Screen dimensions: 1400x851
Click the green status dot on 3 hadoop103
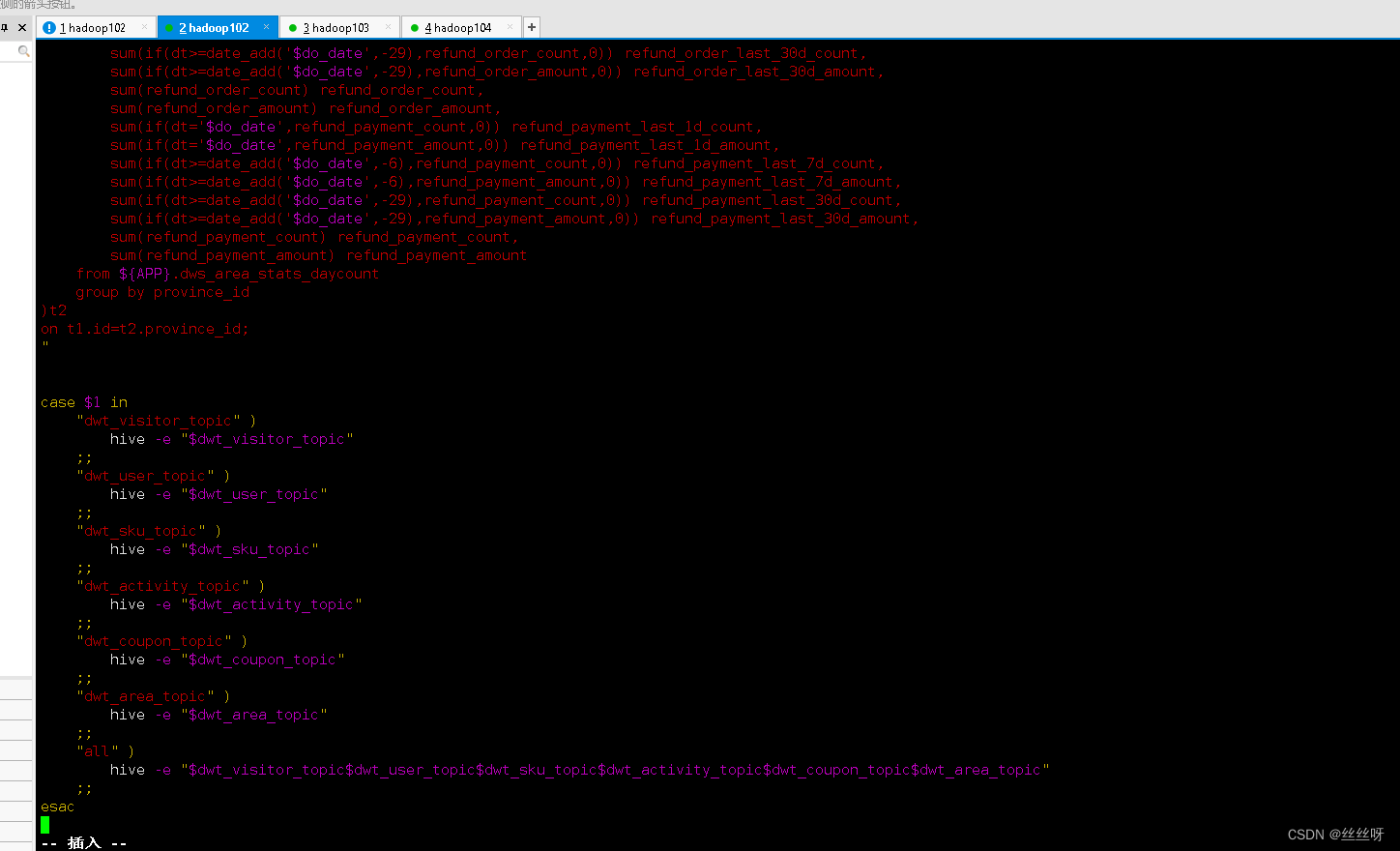[x=293, y=28]
